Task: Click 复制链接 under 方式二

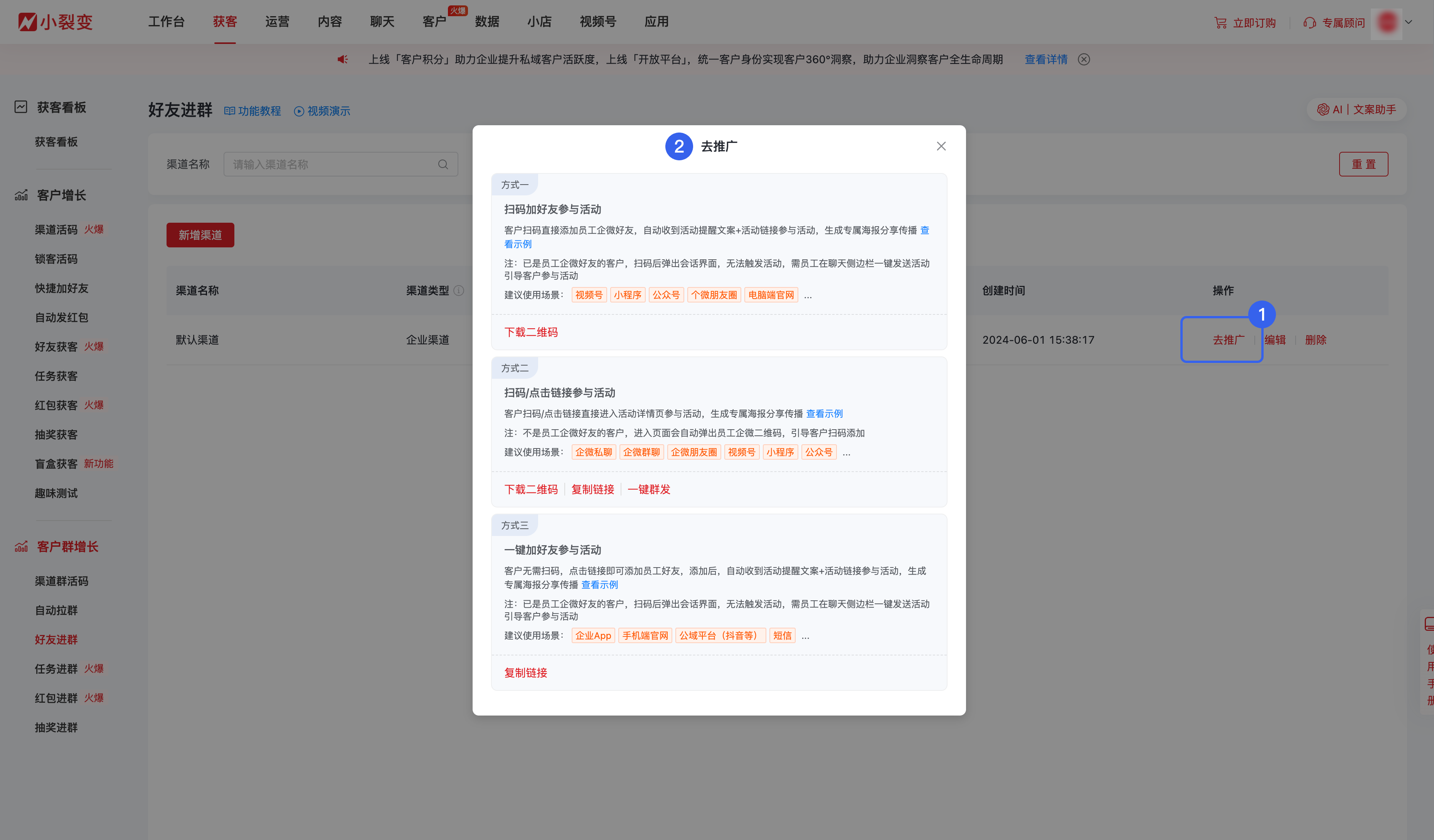Action: [x=592, y=489]
